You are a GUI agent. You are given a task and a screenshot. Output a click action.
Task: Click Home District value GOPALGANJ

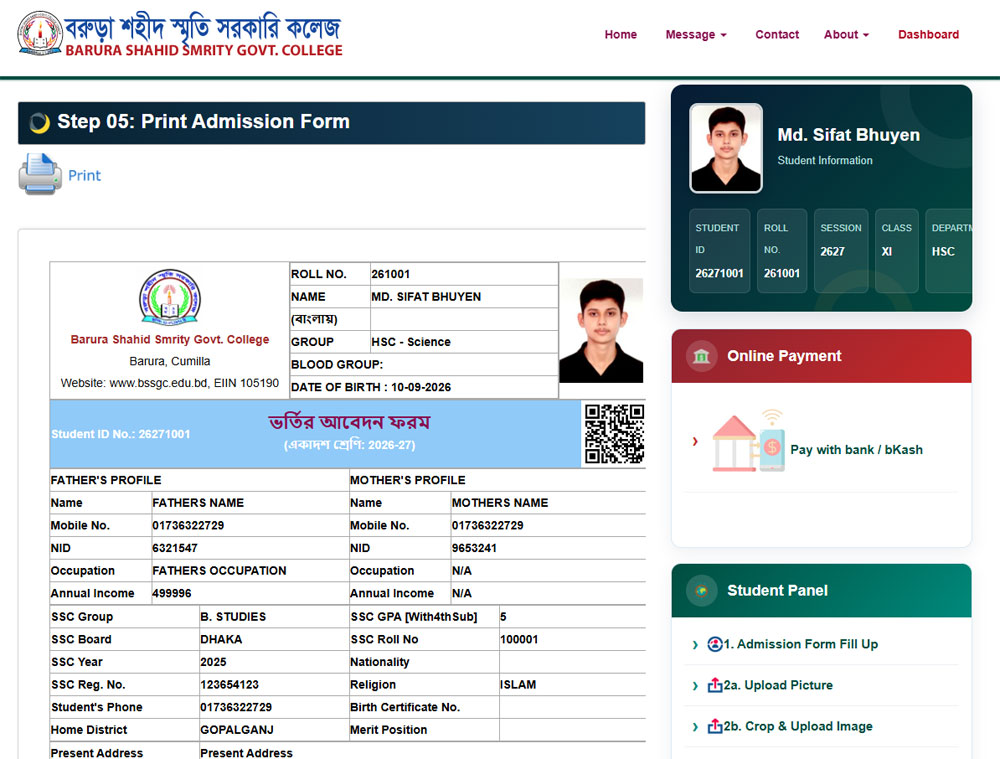pos(237,730)
